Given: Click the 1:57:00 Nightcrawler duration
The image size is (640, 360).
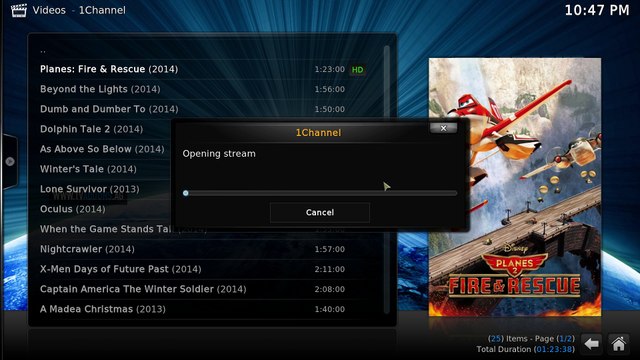Looking at the screenshot, I should (329, 249).
